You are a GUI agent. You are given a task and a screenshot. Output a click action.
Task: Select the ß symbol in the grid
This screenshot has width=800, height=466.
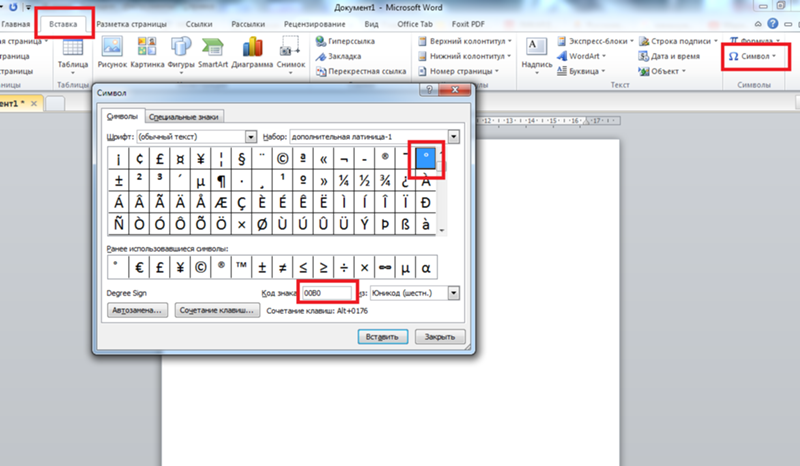405,224
